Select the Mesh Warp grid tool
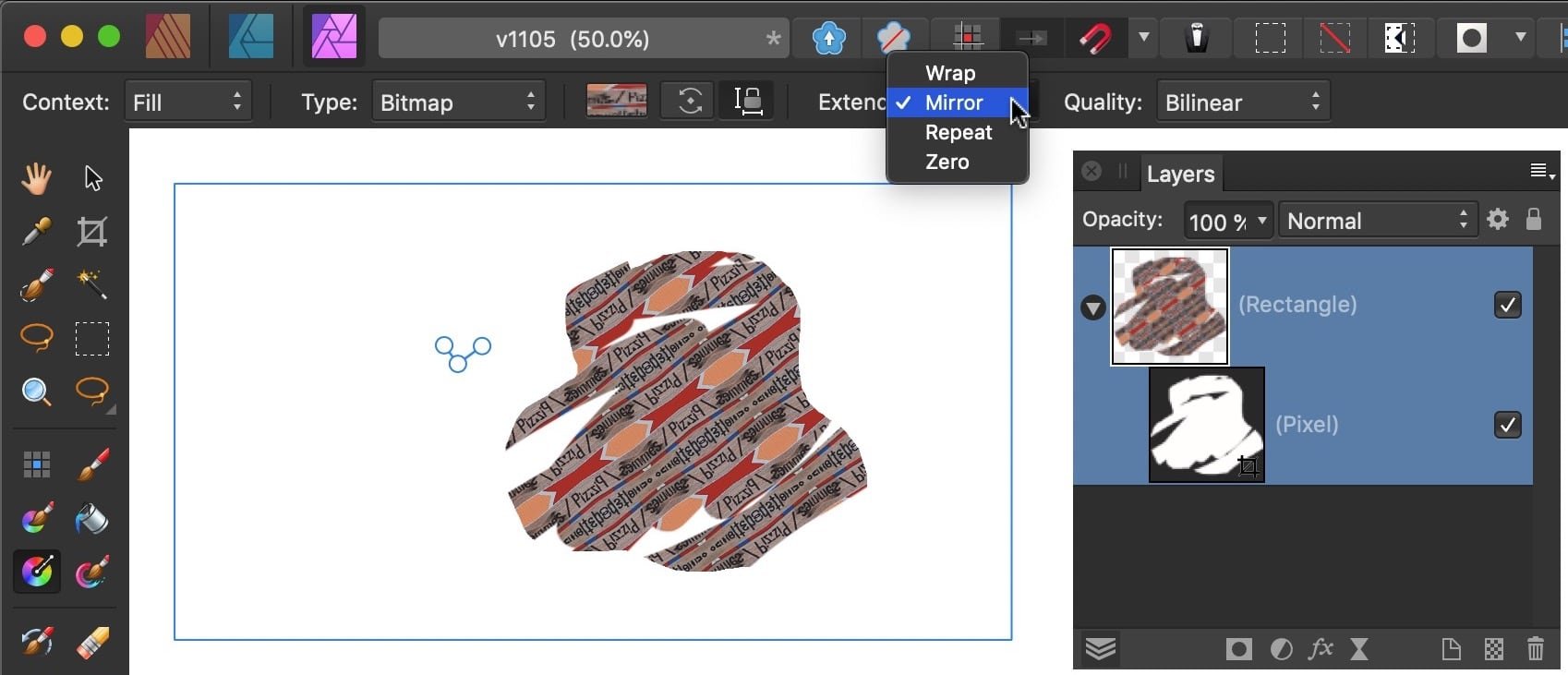The height and width of the screenshot is (675, 1568). (36, 464)
